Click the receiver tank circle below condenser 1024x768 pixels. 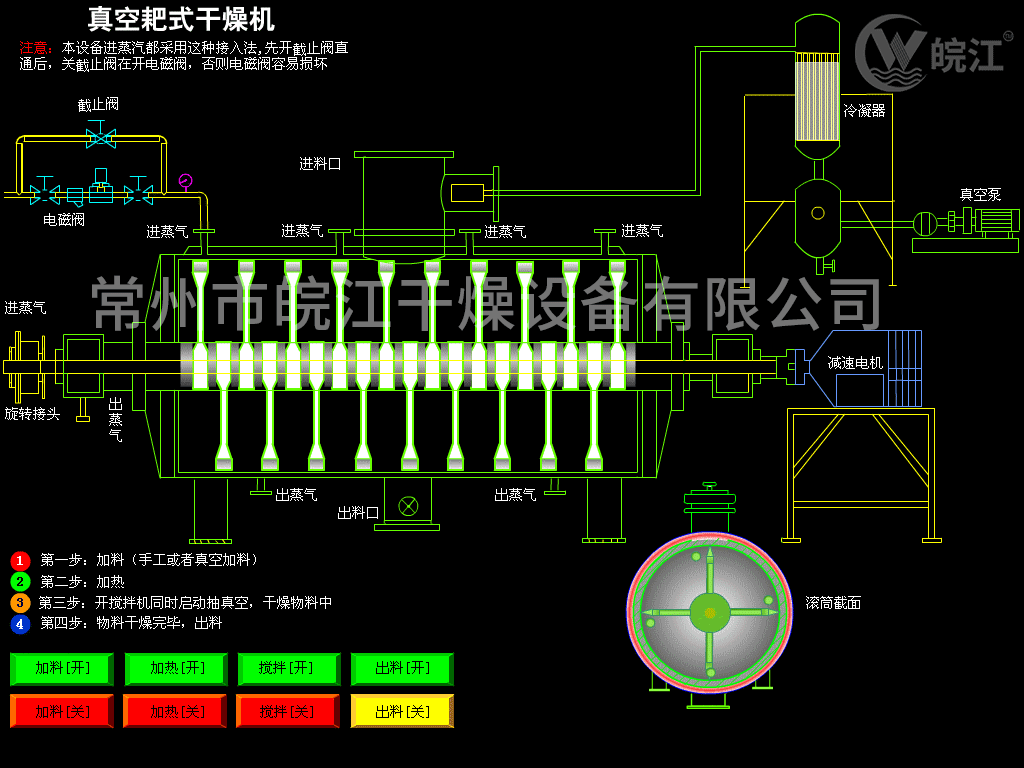[818, 213]
